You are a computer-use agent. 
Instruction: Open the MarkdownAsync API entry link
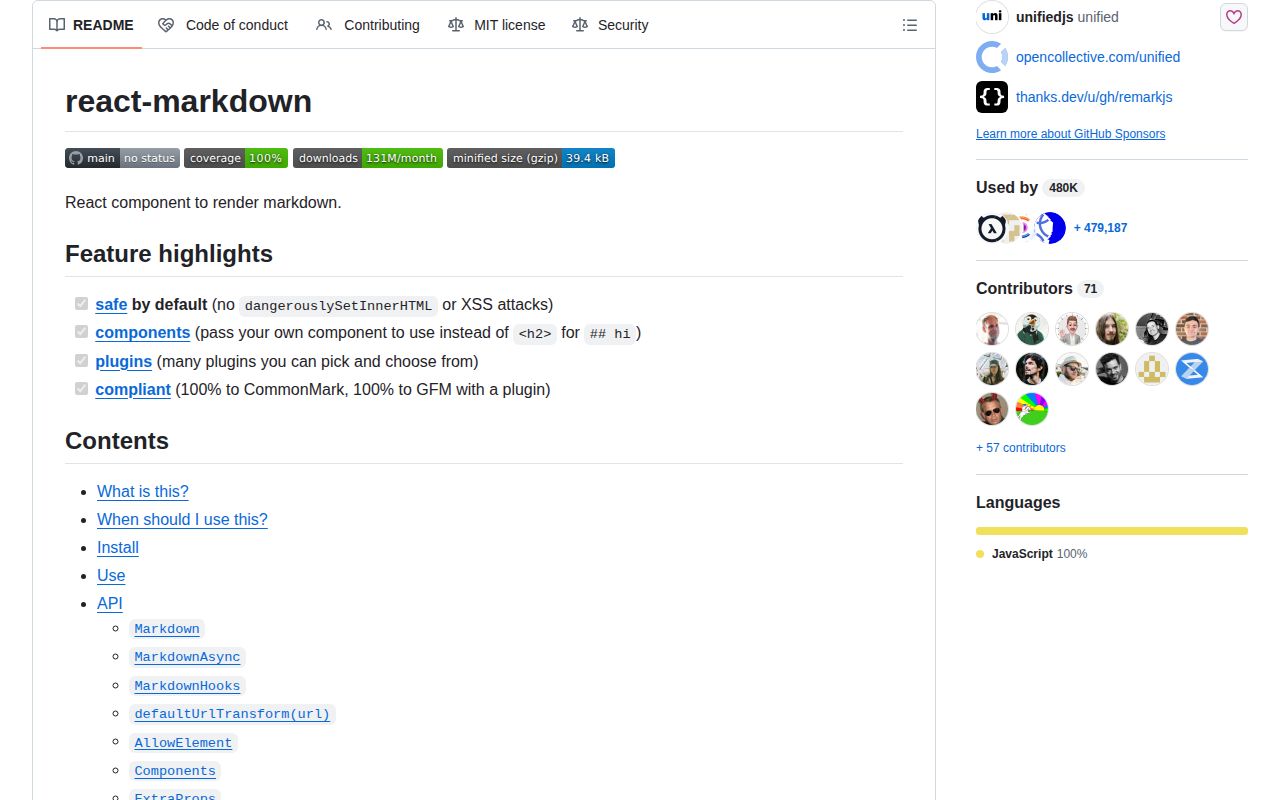pos(187,657)
